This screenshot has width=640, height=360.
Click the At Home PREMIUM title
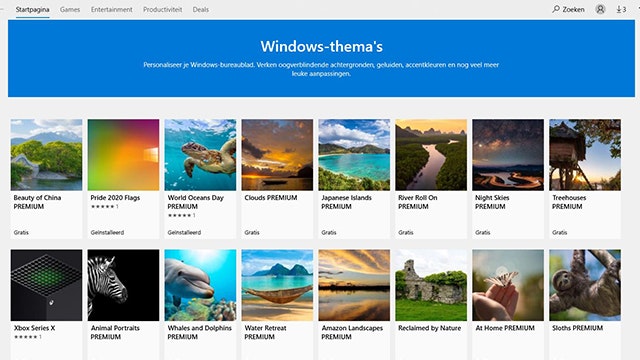pyautogui.click(x=505, y=328)
